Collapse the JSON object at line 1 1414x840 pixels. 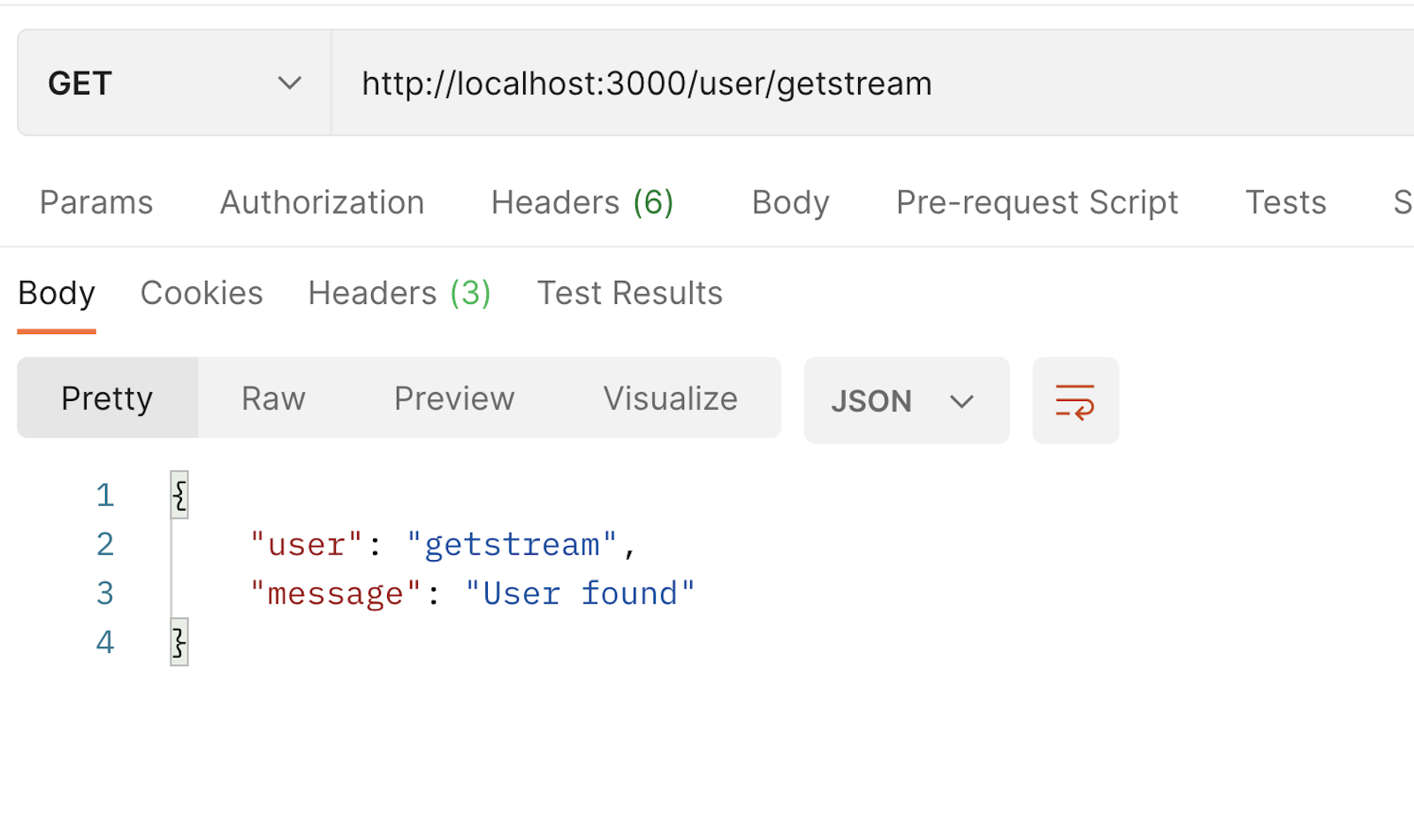[179, 495]
